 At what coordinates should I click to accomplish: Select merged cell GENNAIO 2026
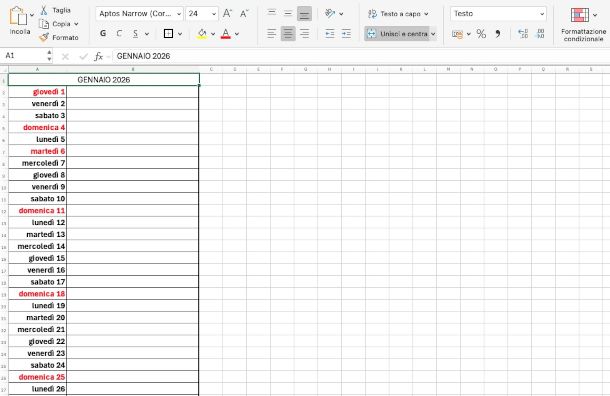point(104,80)
